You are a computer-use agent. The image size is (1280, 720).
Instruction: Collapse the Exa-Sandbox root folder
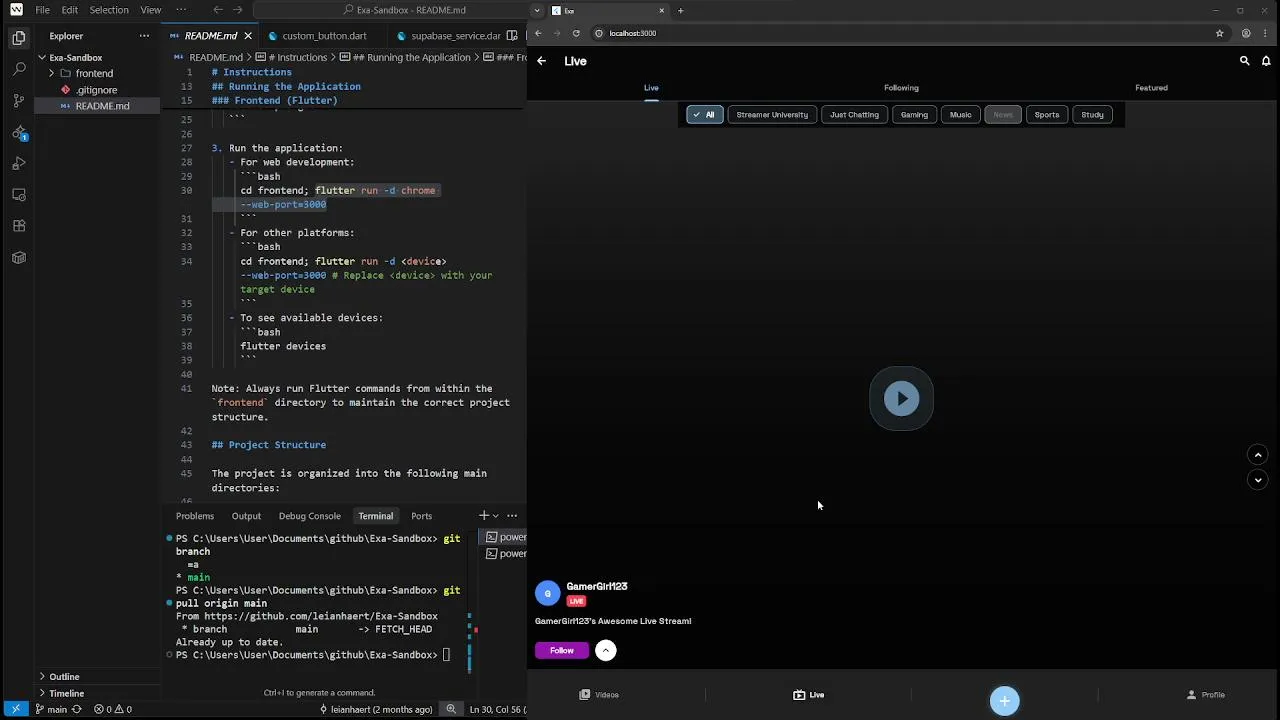click(76, 58)
